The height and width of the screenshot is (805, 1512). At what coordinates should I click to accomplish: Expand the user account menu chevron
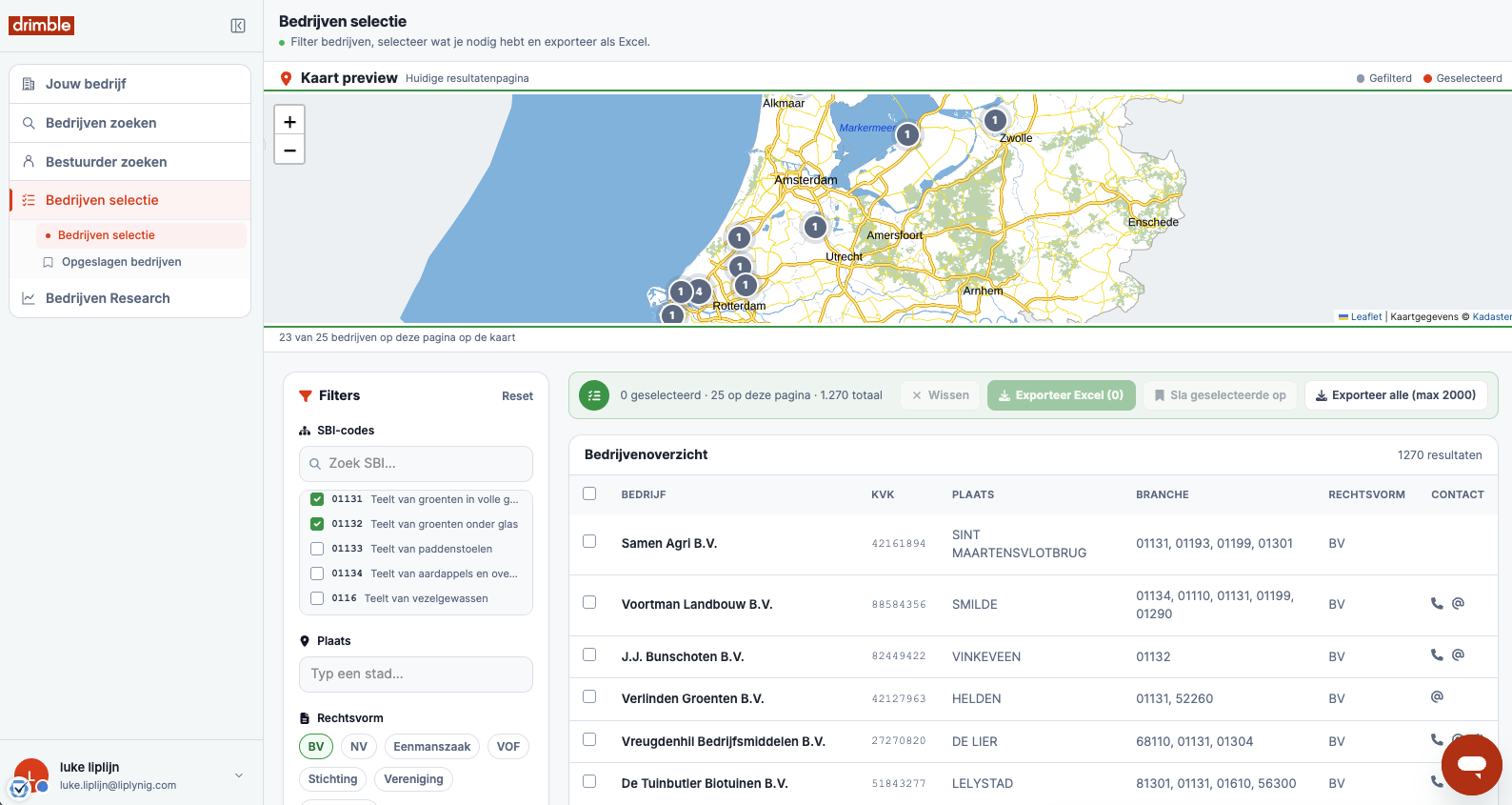(x=239, y=775)
